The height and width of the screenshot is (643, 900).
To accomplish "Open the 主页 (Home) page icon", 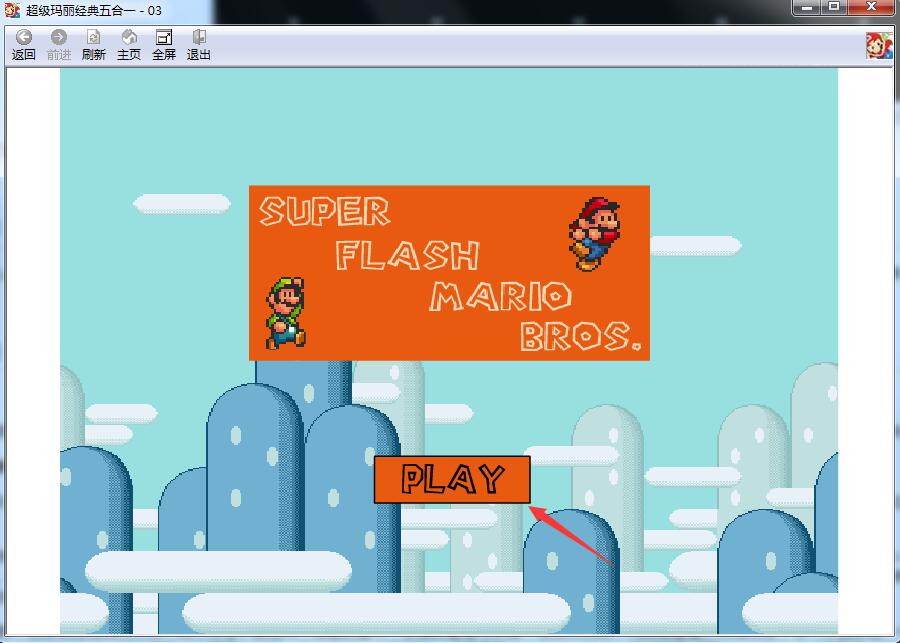I will click(128, 40).
